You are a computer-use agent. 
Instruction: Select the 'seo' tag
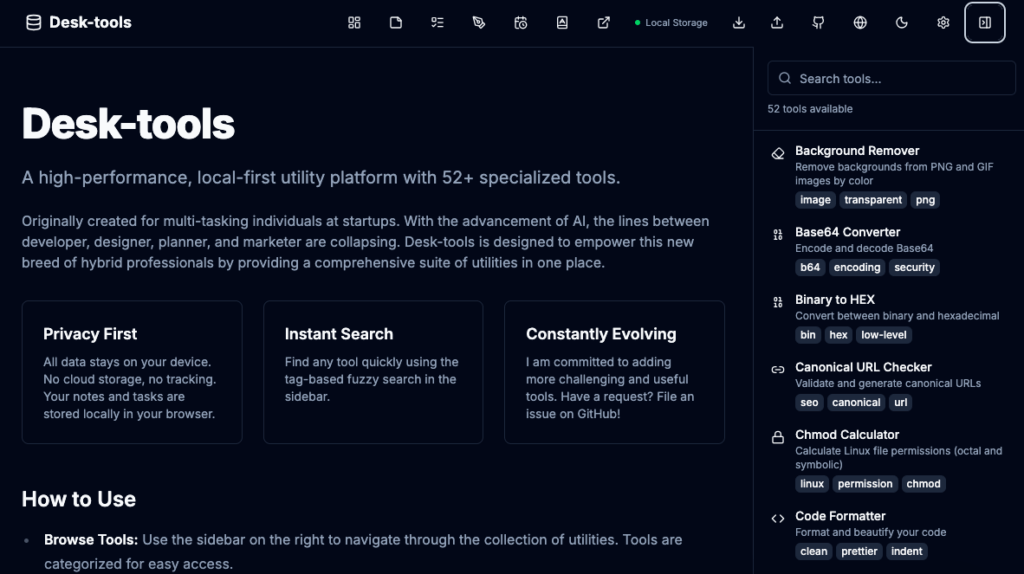(809, 403)
